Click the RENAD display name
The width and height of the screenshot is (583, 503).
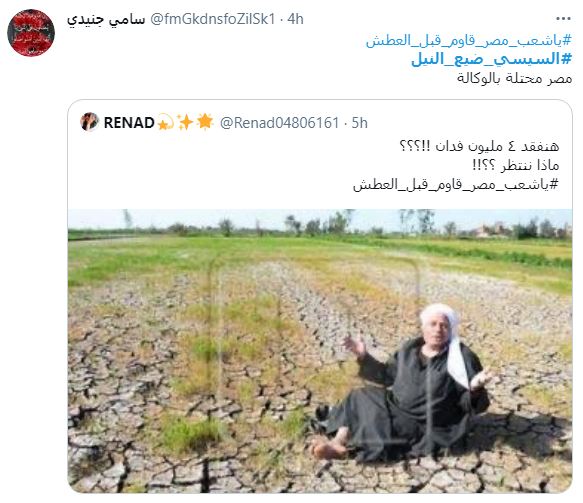129,123
